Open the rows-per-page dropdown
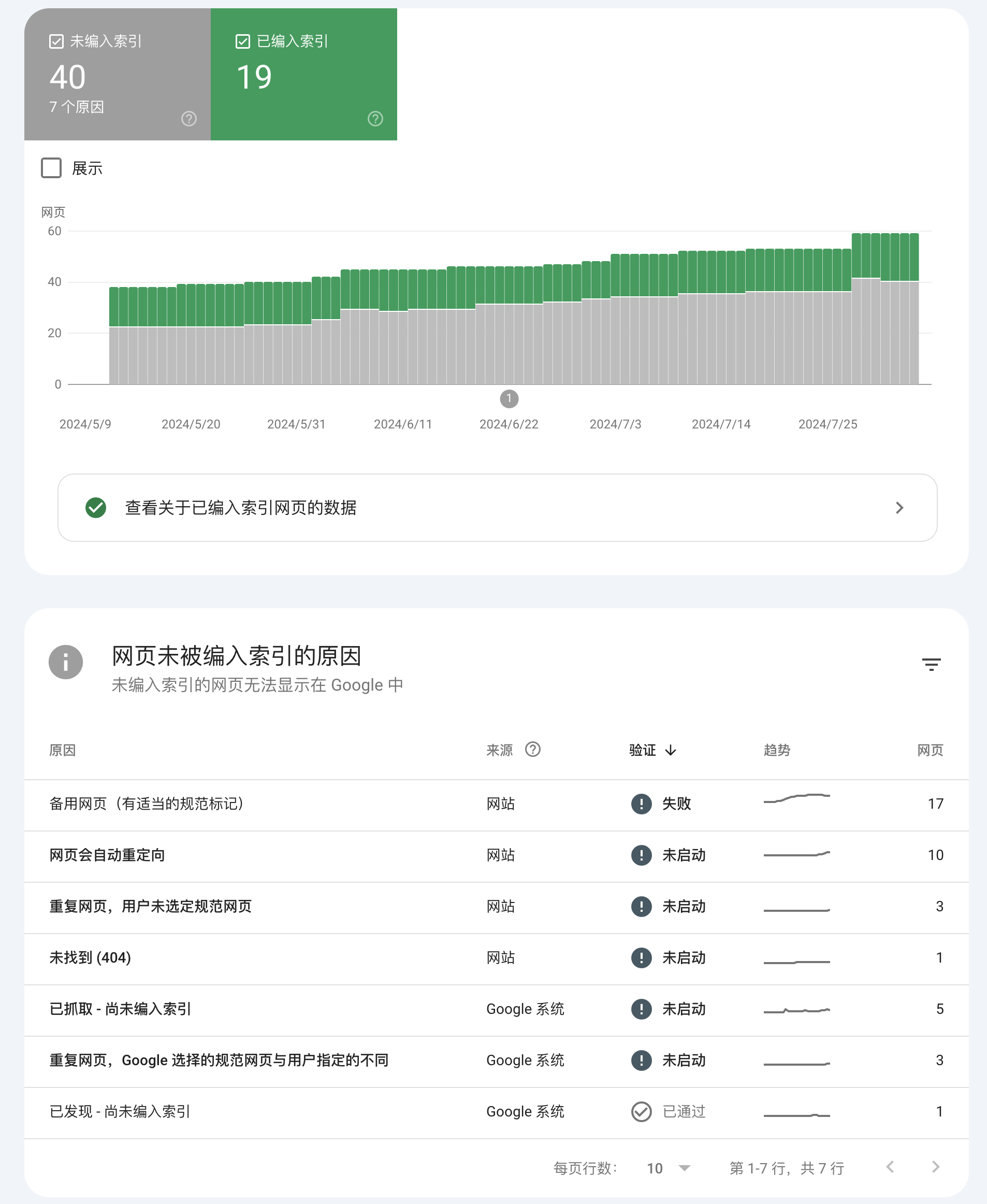Viewport: 987px width, 1204px height. click(669, 1168)
